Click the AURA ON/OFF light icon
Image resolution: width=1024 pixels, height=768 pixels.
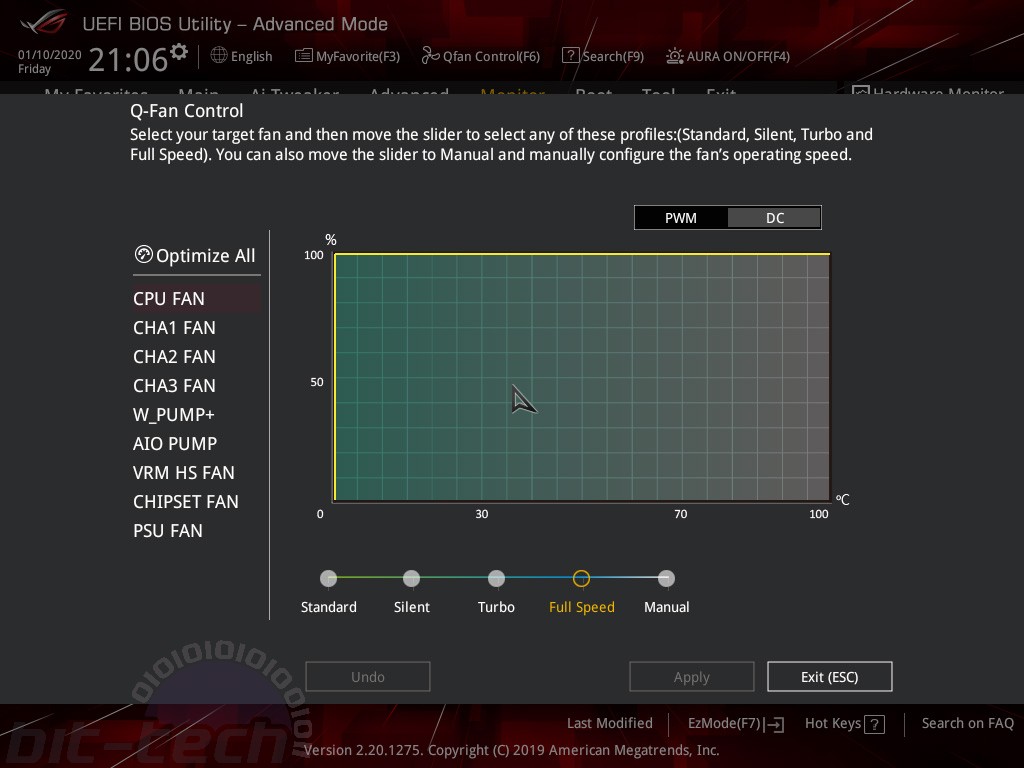pos(675,56)
